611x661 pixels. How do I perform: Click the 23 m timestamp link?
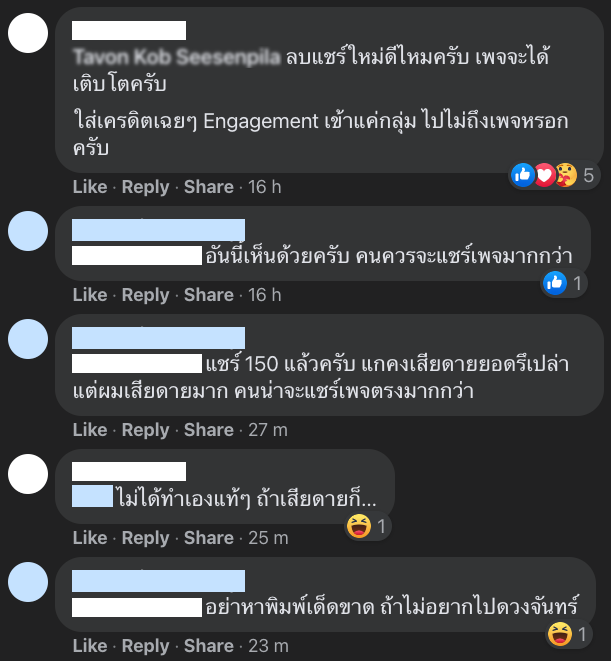coord(268,646)
